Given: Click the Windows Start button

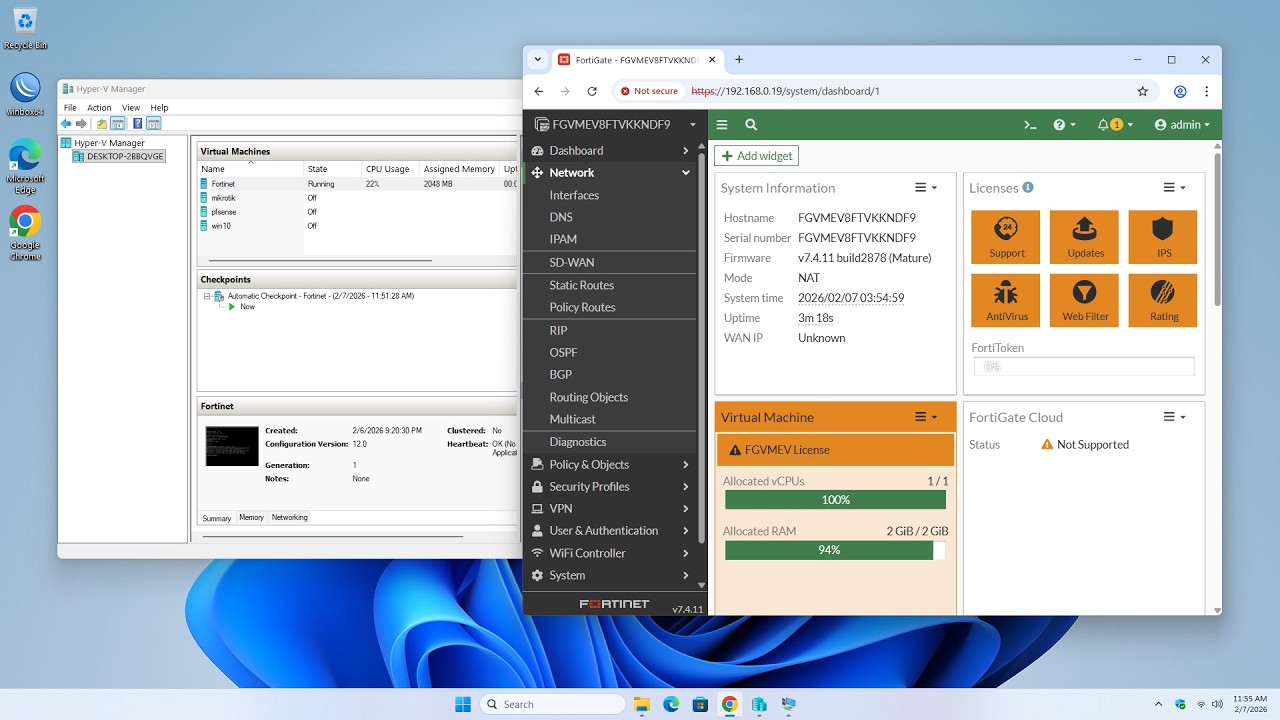Looking at the screenshot, I should [463, 704].
